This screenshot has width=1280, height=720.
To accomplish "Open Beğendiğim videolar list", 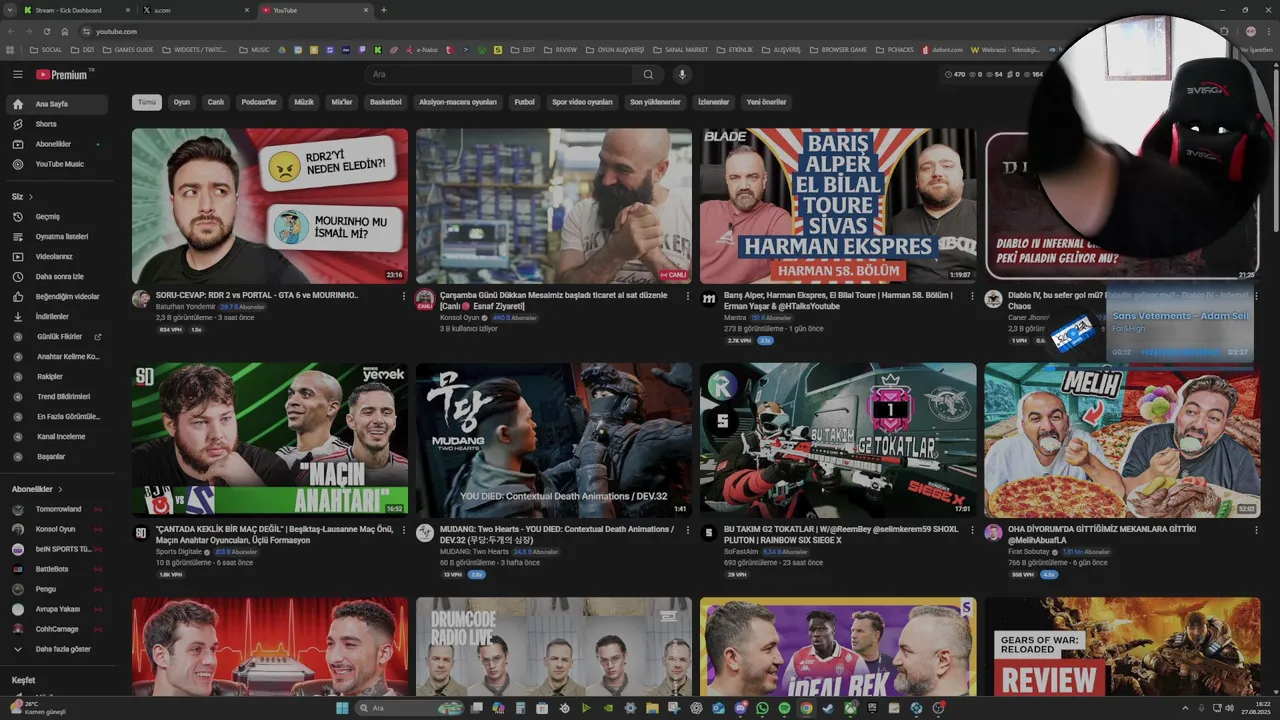I will click(x=57, y=296).
